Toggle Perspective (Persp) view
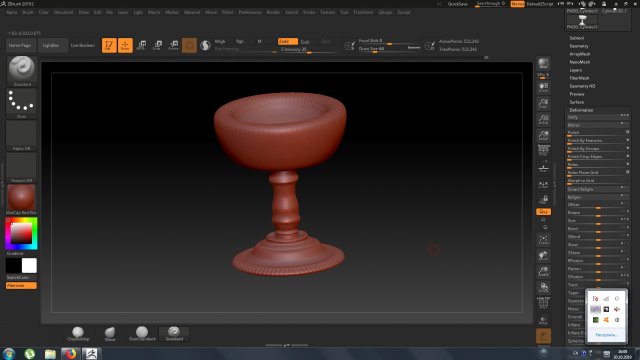The width and height of the screenshot is (640, 360). [x=543, y=151]
